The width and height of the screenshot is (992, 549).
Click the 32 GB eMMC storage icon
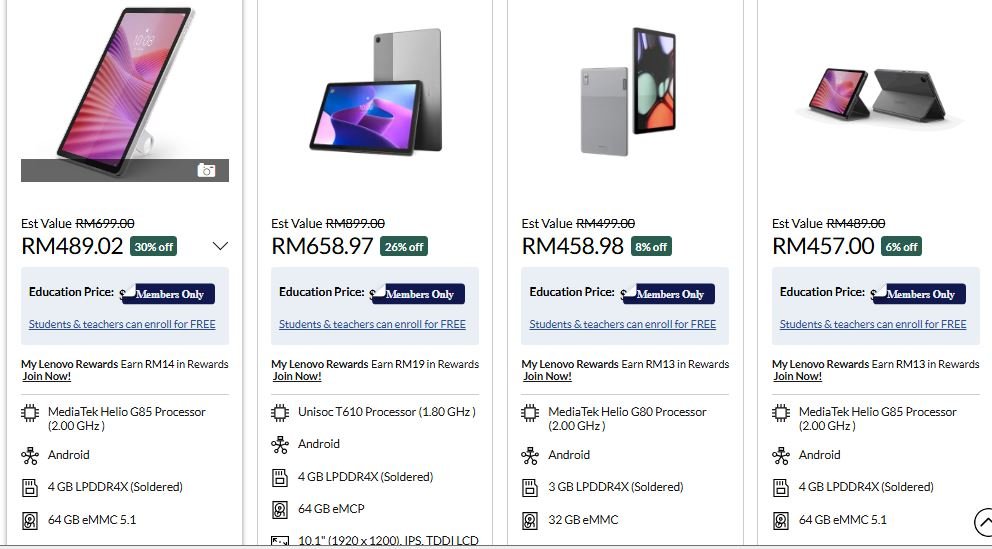click(x=530, y=520)
